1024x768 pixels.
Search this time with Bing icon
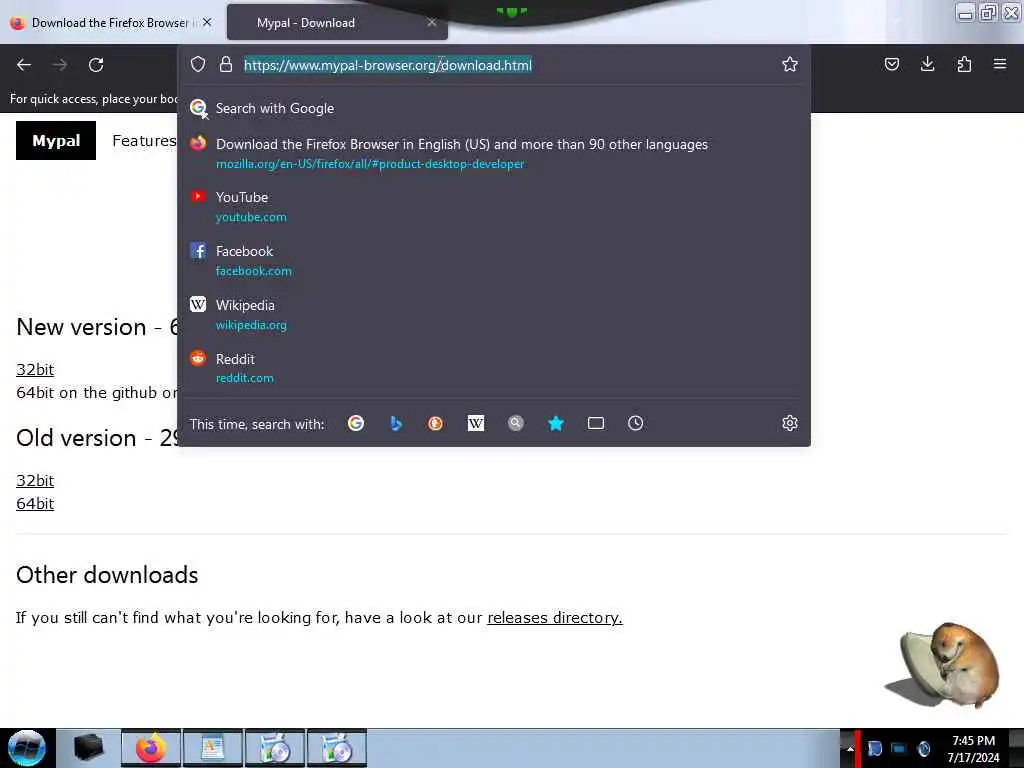[396, 423]
